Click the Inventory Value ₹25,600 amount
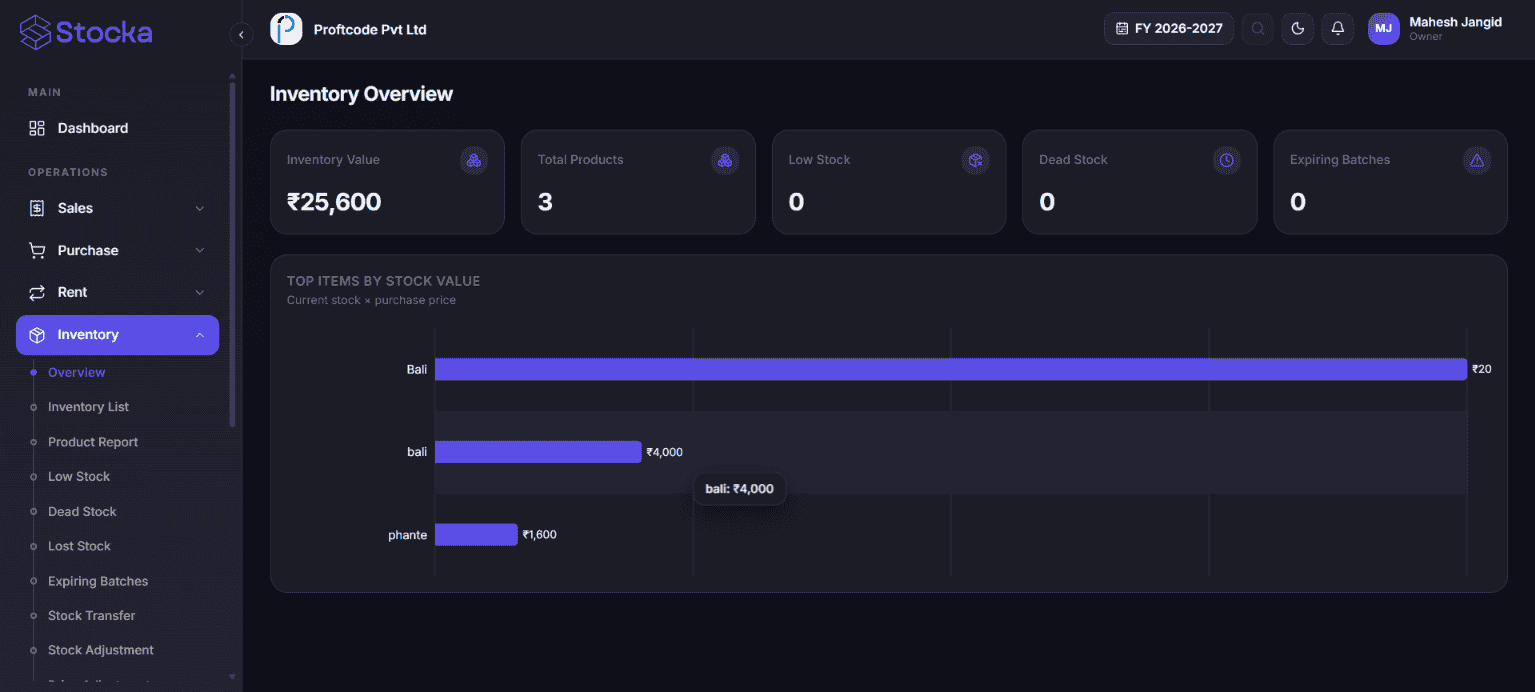The height and width of the screenshot is (692, 1535). click(x=334, y=202)
